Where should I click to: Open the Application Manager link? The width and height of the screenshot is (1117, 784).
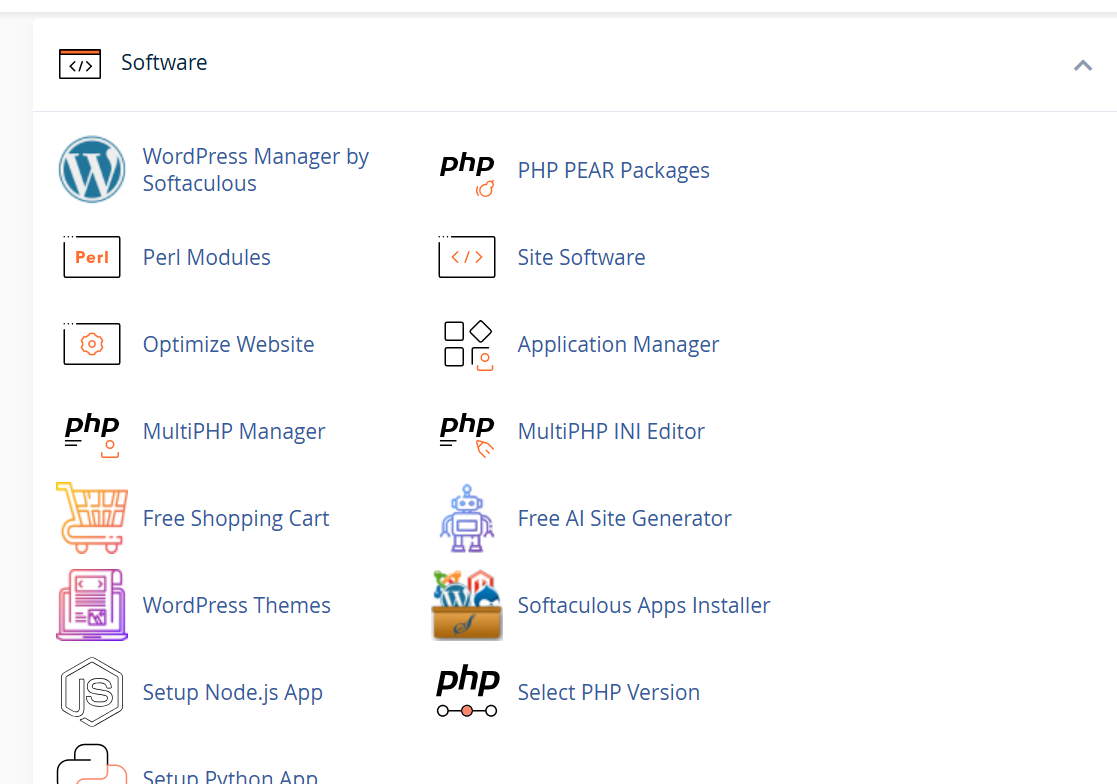click(x=618, y=345)
